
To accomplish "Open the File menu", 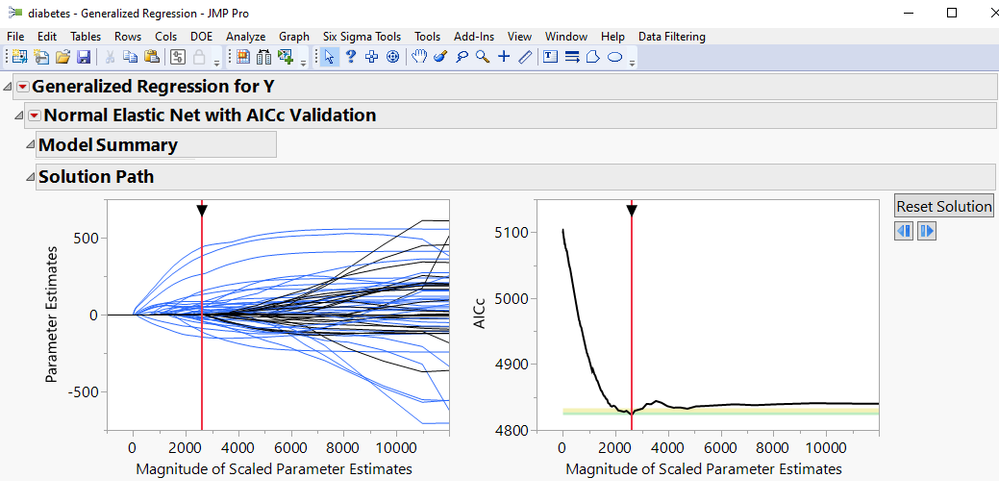I will click(15, 36).
